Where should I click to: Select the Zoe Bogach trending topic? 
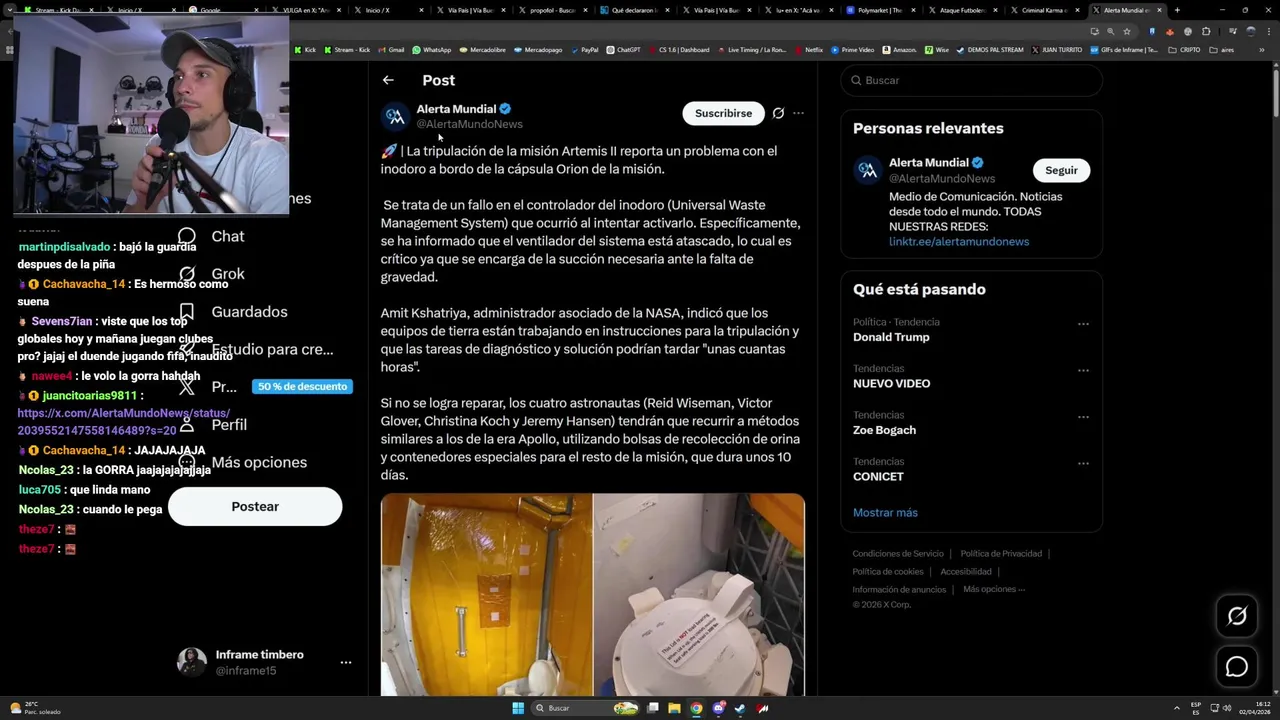click(884, 430)
